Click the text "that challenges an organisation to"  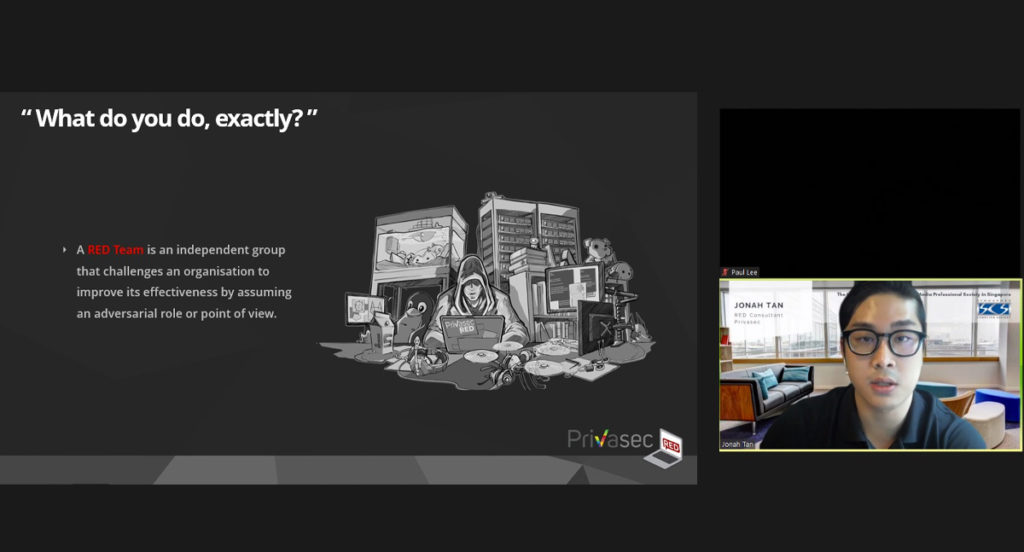(x=172, y=271)
